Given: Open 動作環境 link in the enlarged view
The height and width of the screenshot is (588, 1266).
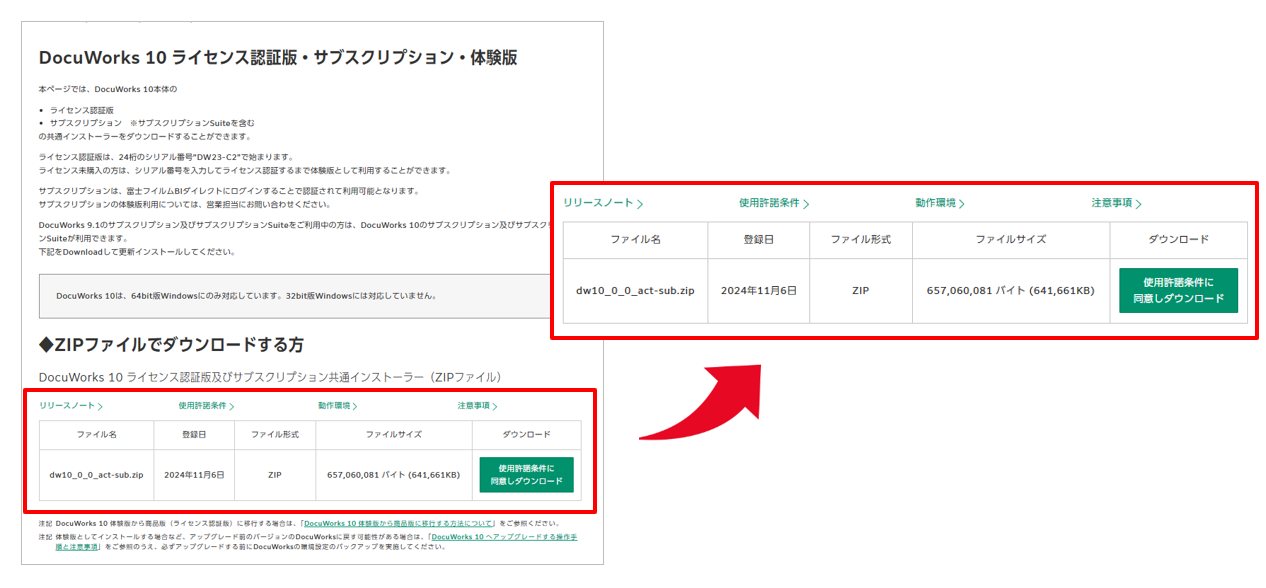Looking at the screenshot, I should click(940, 203).
